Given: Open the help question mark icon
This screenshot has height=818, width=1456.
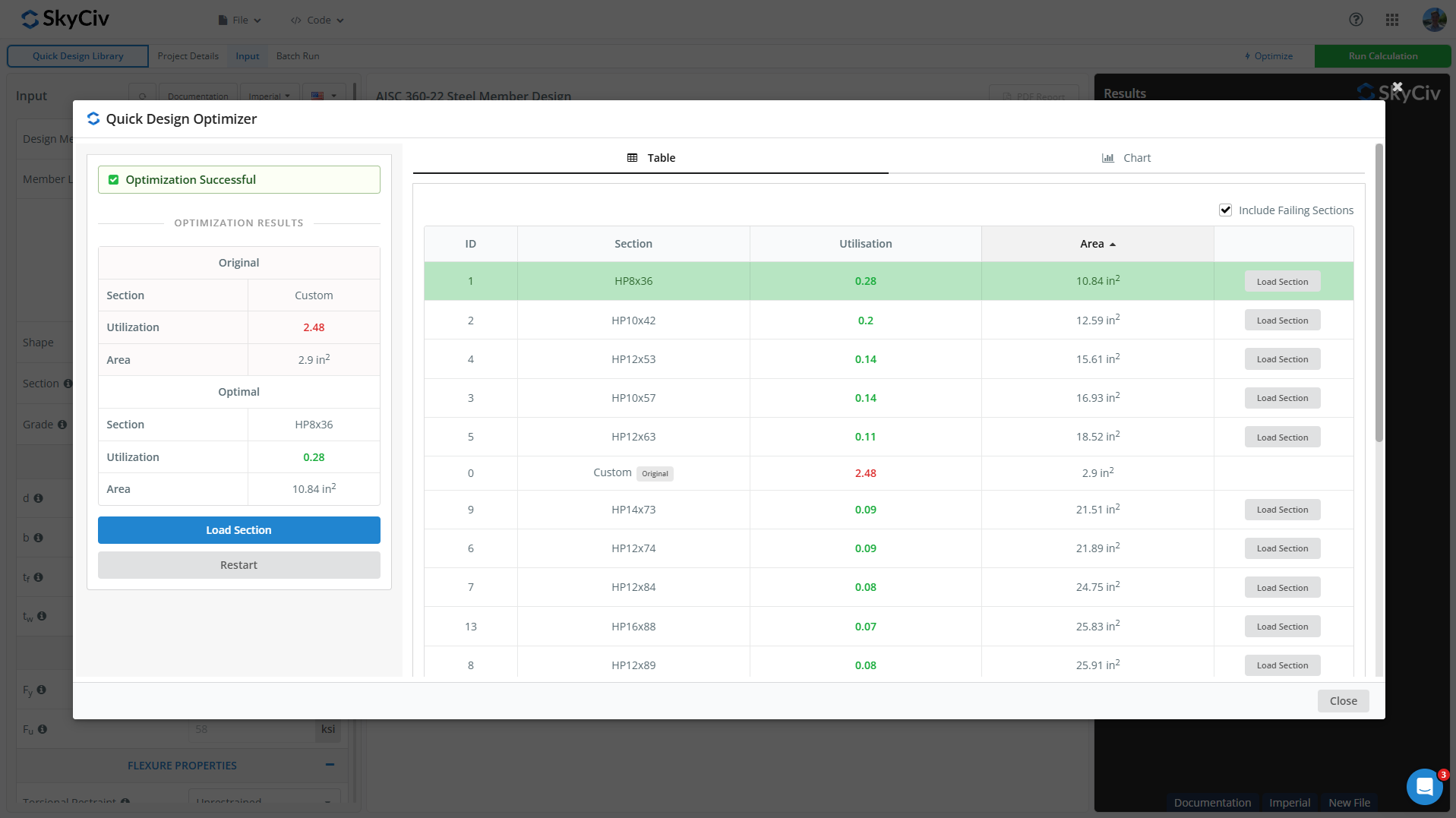Looking at the screenshot, I should (x=1356, y=20).
